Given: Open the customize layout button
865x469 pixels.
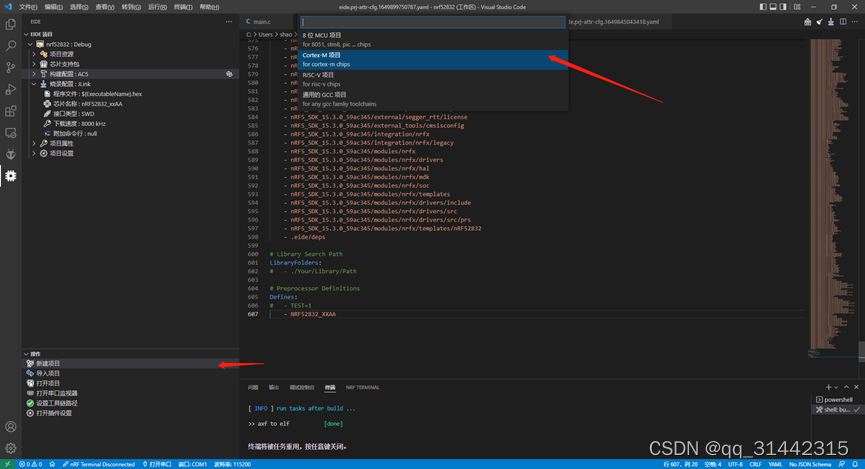Looking at the screenshot, I should coord(797,7).
